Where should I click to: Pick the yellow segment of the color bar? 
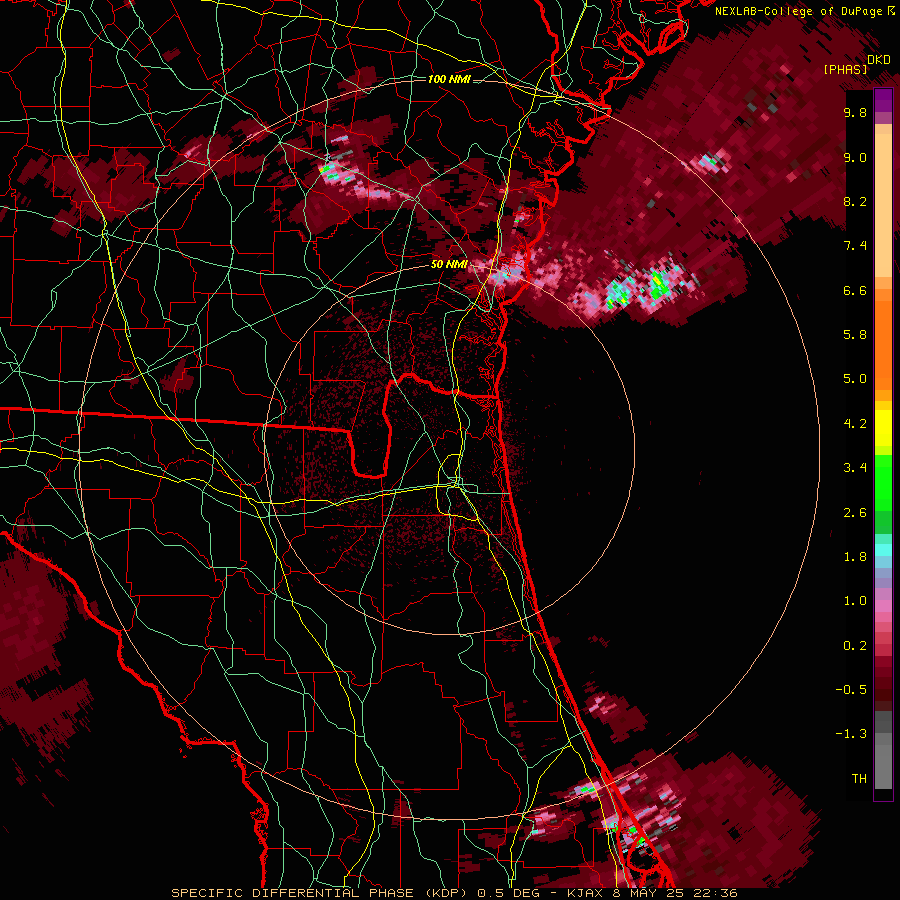tap(883, 428)
